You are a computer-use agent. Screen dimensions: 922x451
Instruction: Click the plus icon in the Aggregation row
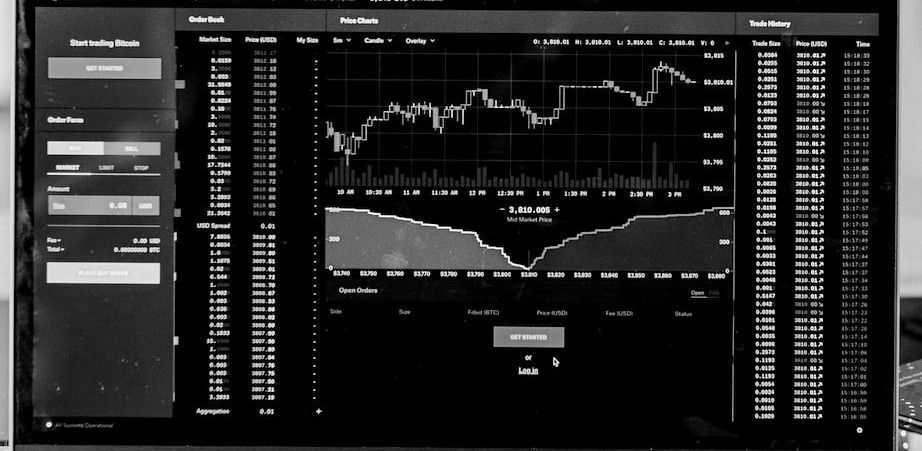pyautogui.click(x=319, y=412)
